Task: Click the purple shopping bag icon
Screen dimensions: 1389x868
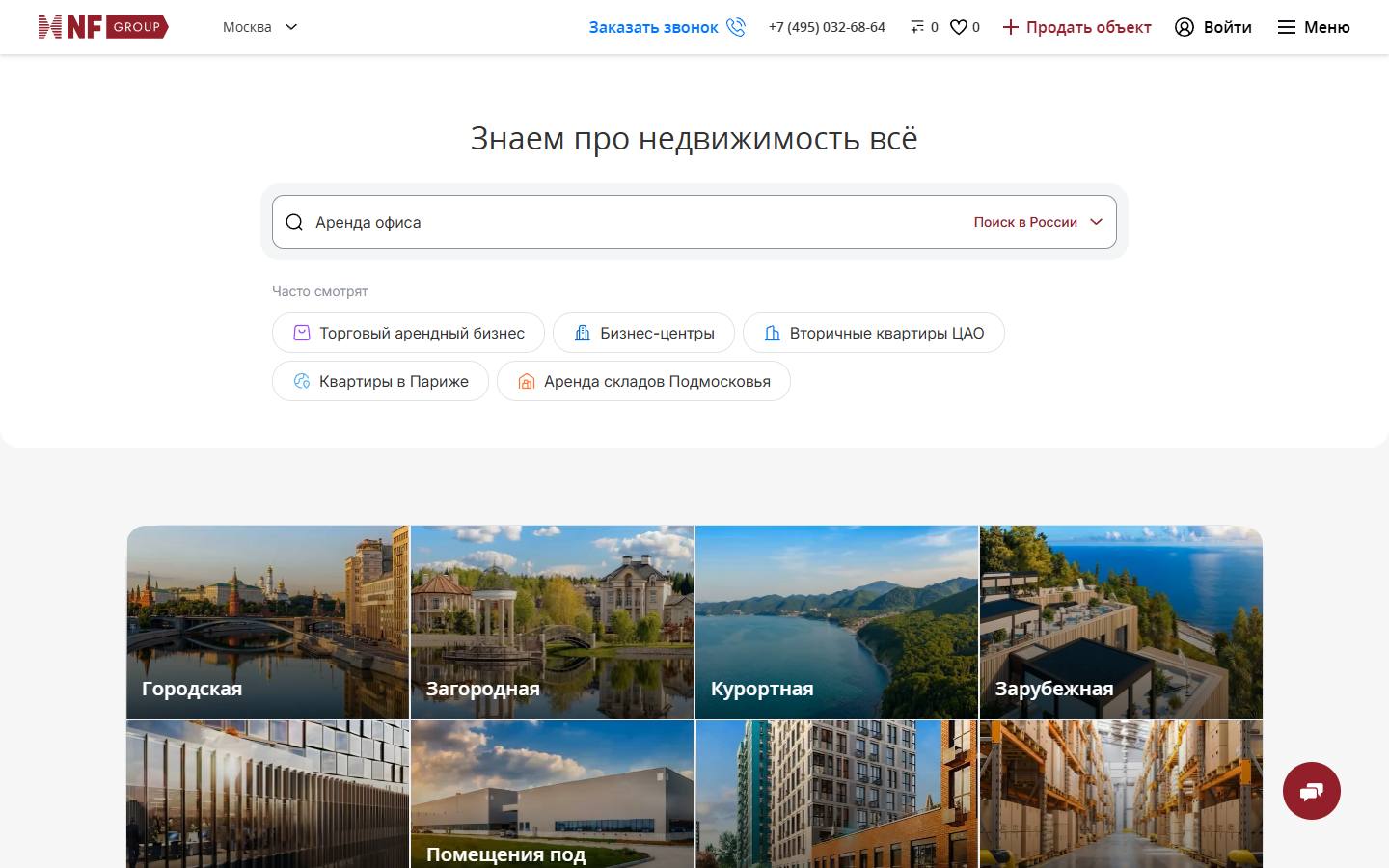Action: [302, 333]
